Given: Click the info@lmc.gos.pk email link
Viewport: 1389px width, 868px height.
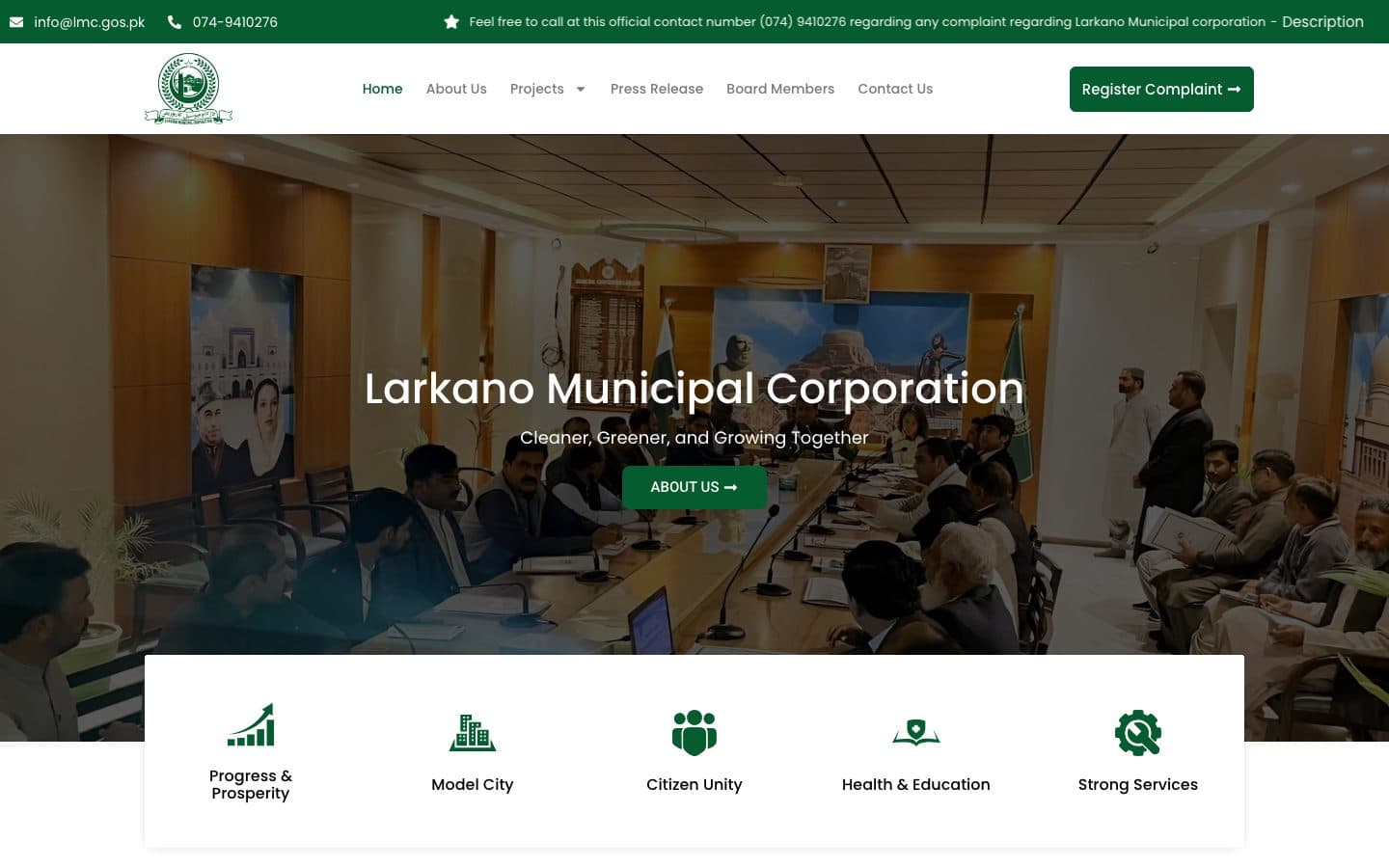Looking at the screenshot, I should pyautogui.click(x=90, y=22).
